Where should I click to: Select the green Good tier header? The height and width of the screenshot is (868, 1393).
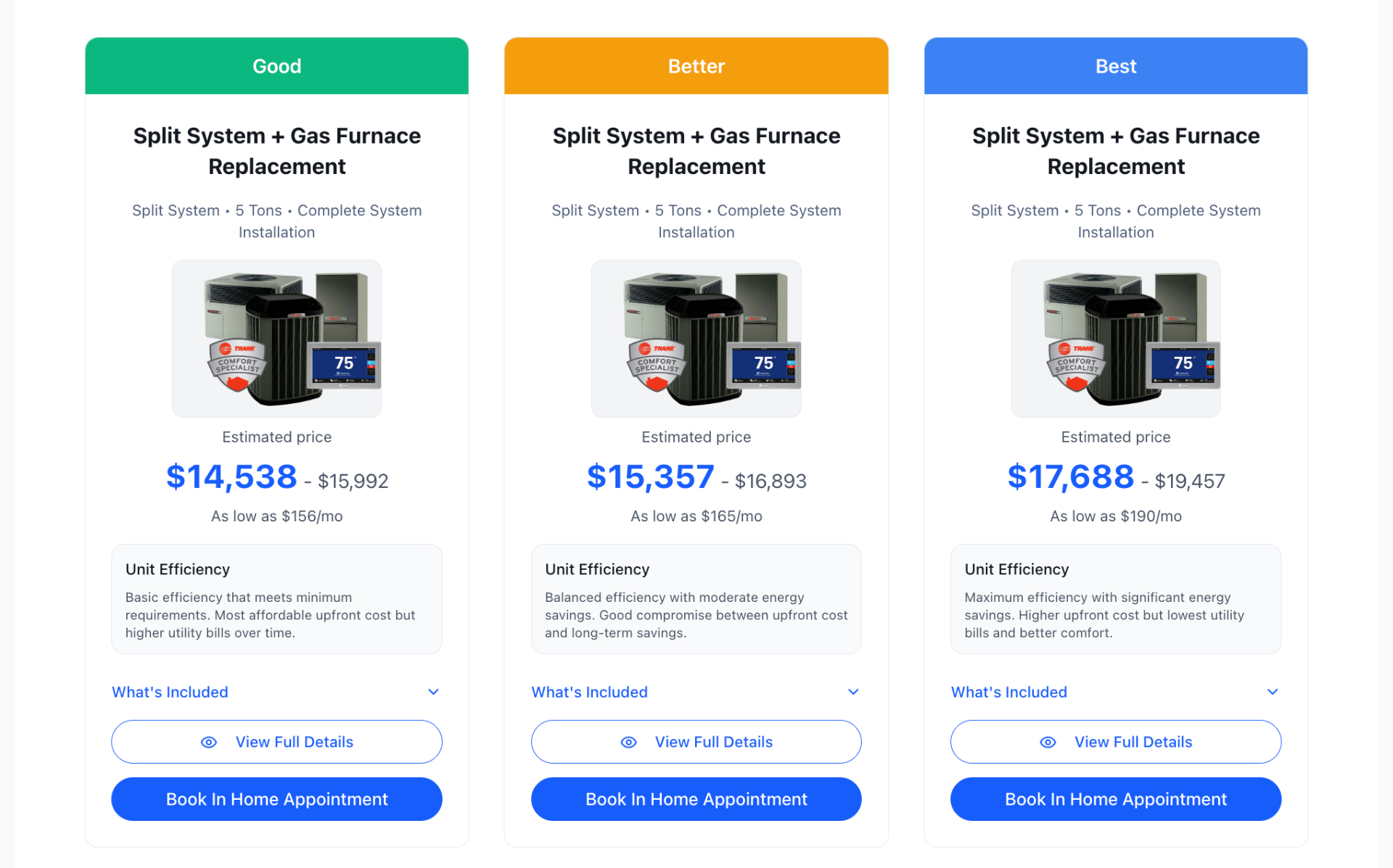click(276, 66)
